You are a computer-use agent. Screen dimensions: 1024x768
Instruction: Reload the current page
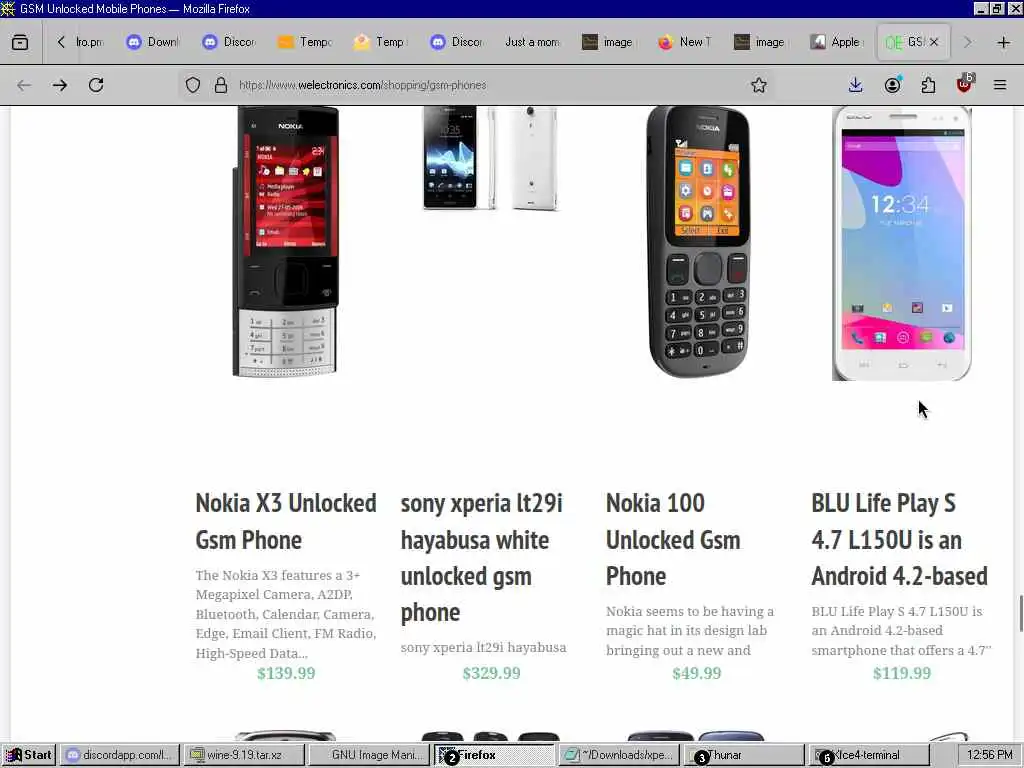click(96, 85)
